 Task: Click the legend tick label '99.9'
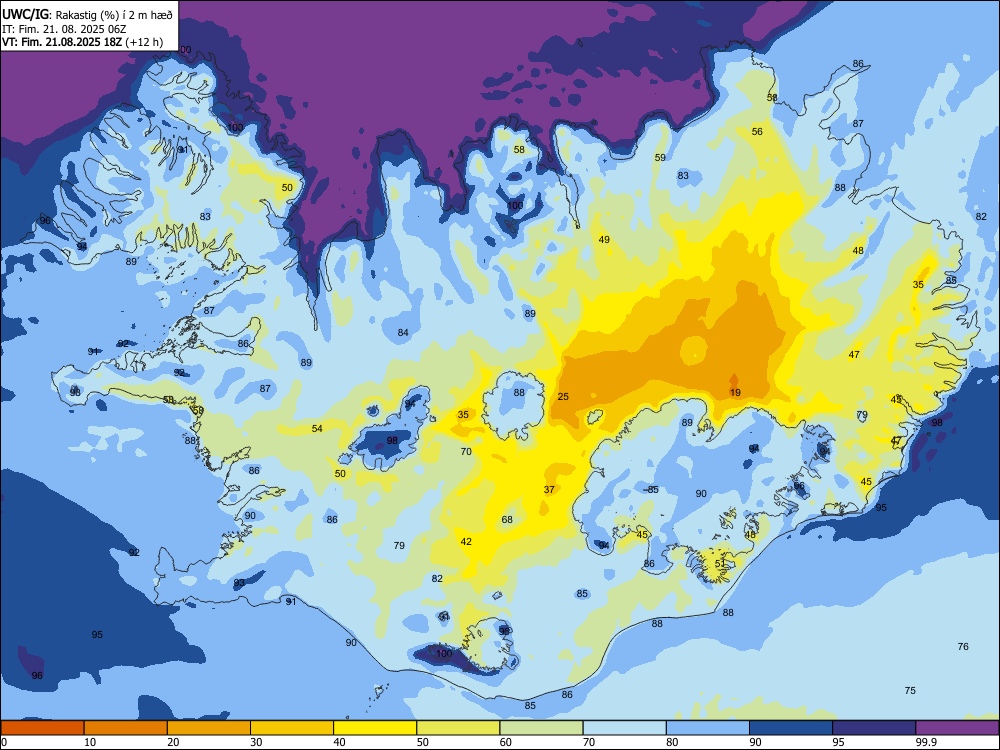point(926,742)
